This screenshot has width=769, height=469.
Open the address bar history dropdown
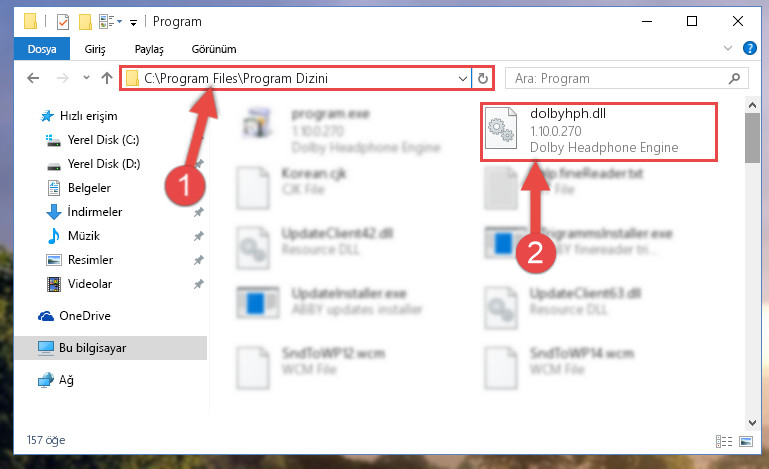point(462,78)
